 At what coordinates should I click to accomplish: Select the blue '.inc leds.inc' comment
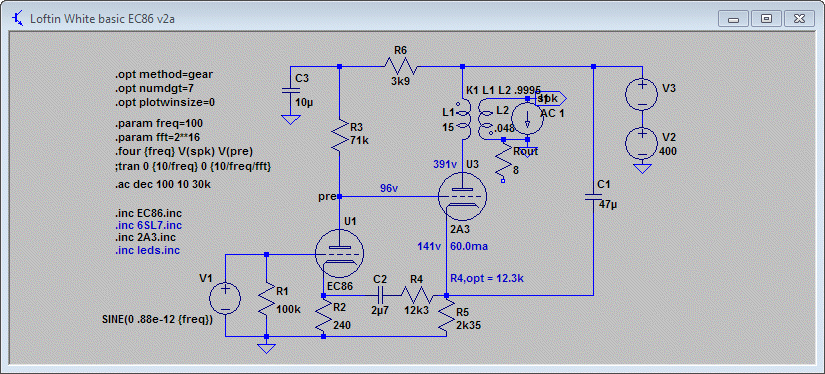coord(147,251)
